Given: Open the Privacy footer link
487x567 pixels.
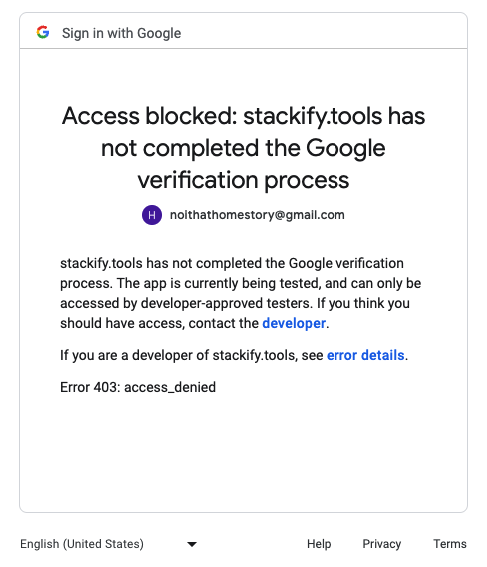Looking at the screenshot, I should click(381, 544).
